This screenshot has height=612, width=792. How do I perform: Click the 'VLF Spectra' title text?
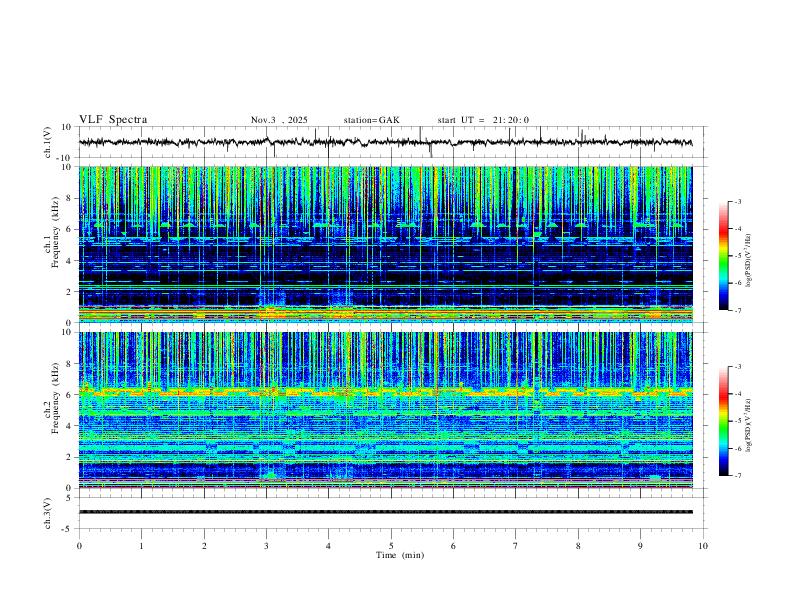click(113, 120)
